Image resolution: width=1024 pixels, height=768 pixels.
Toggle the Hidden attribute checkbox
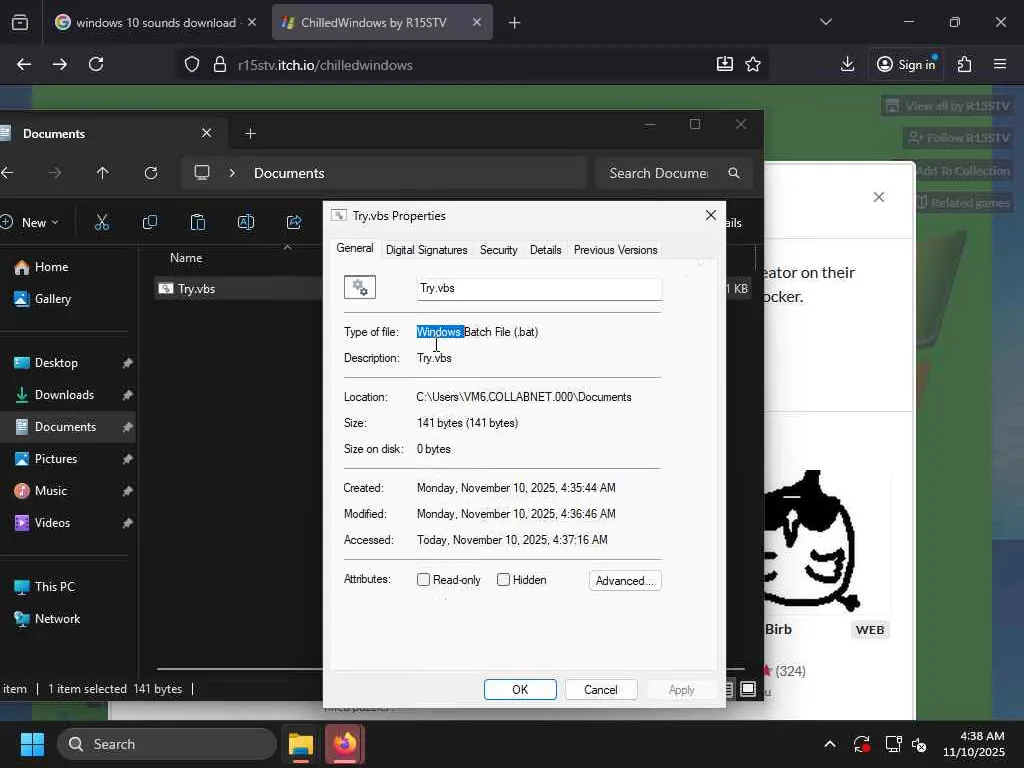tap(503, 580)
